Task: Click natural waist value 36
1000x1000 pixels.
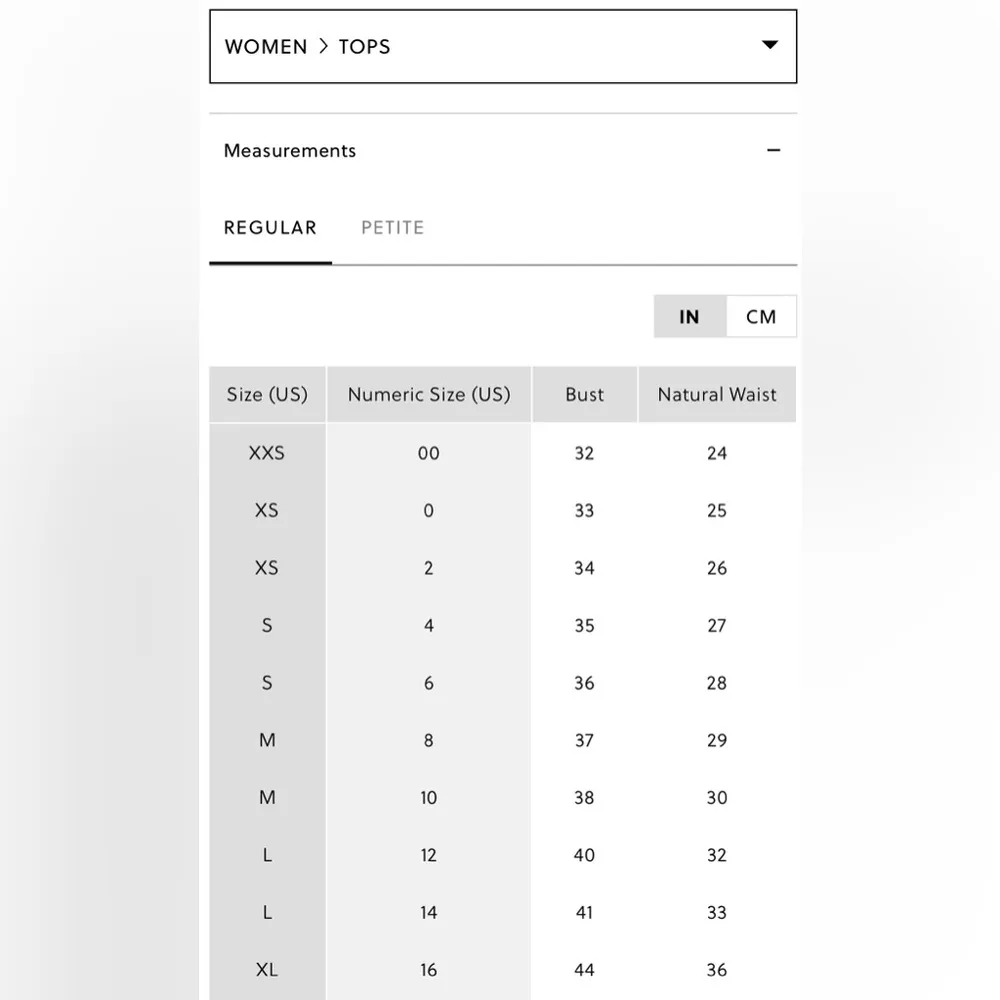Action: (717, 970)
